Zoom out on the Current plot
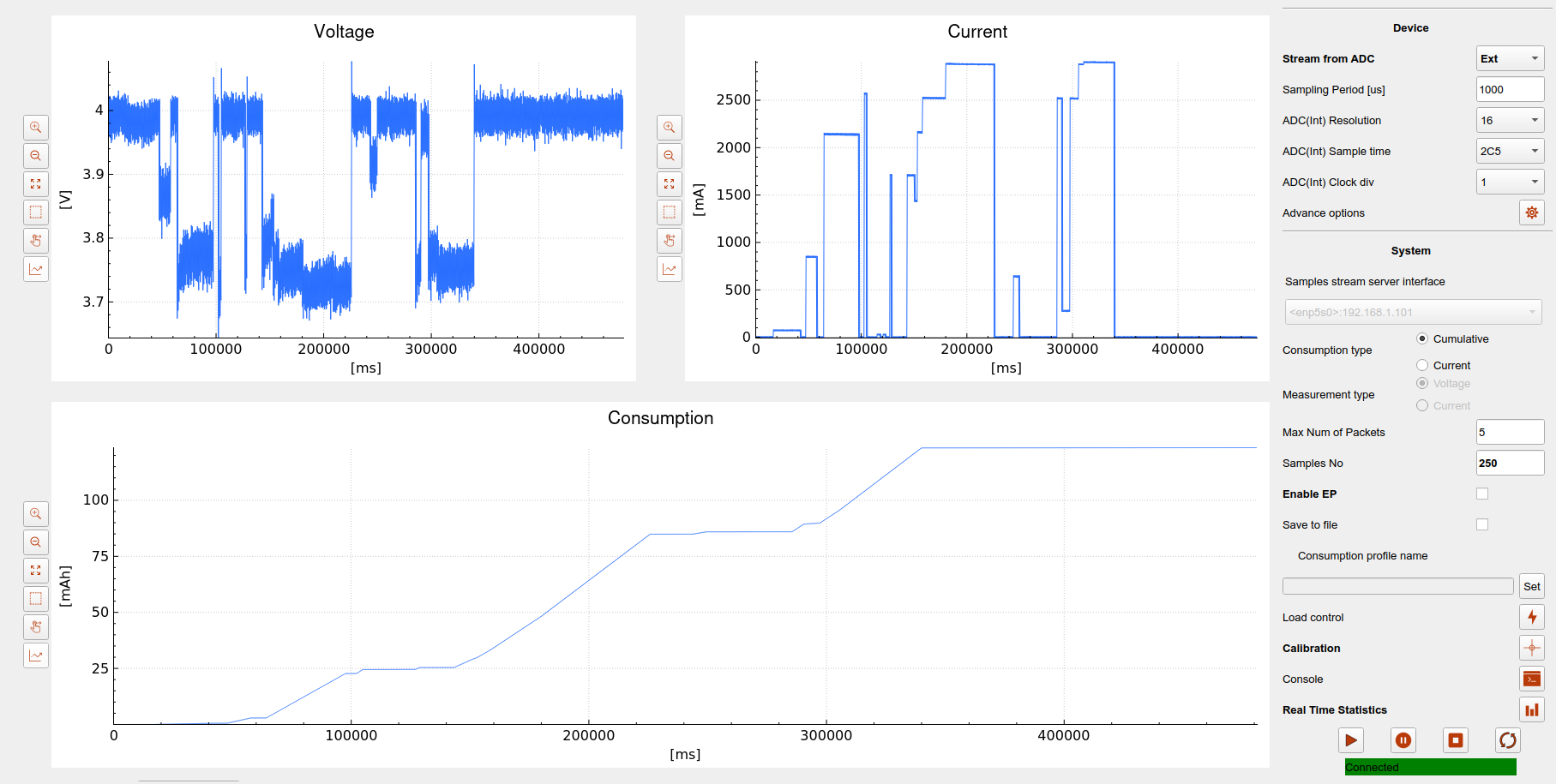The width and height of the screenshot is (1556, 784). pyautogui.click(x=669, y=155)
